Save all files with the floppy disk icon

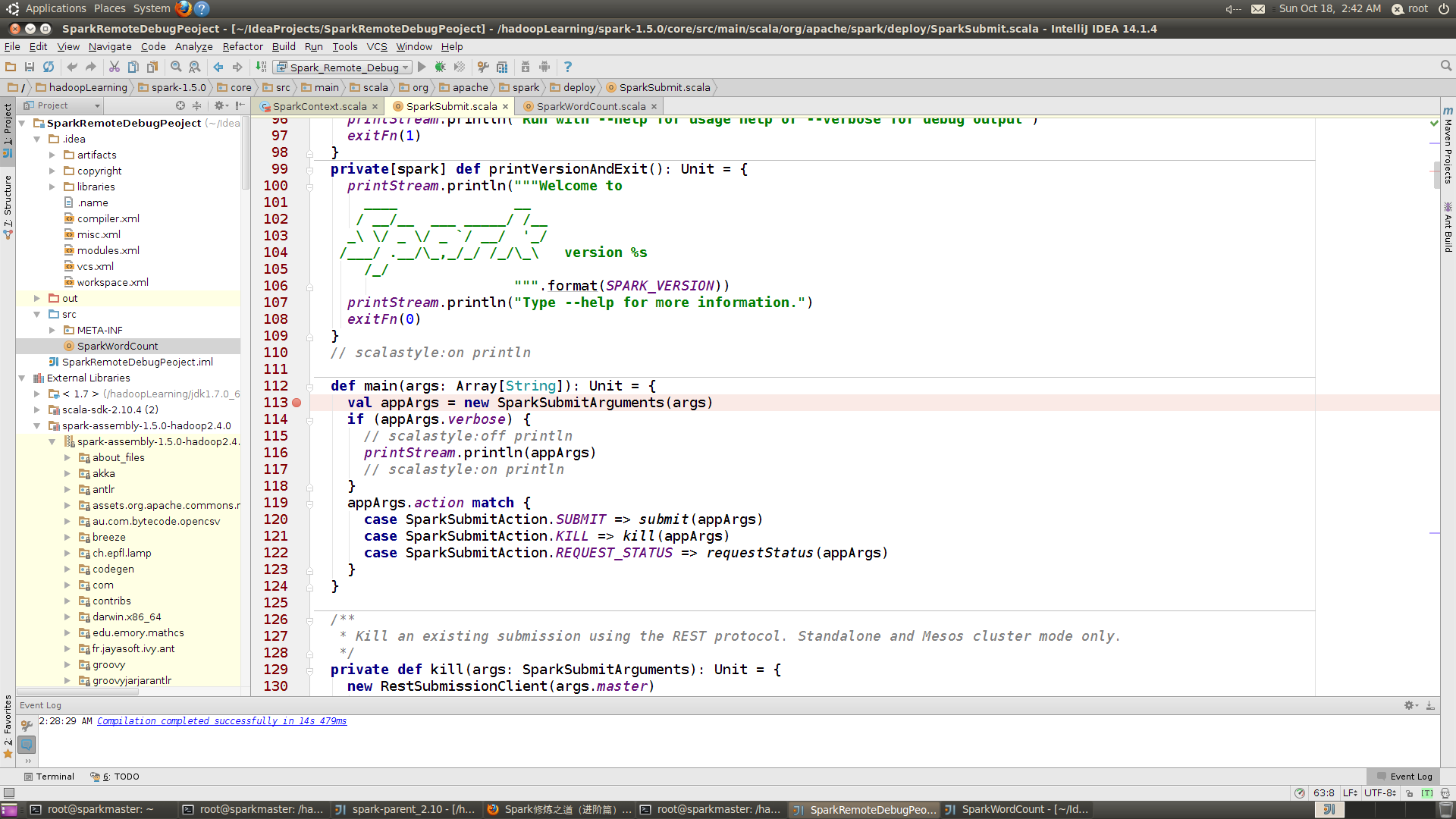click(x=30, y=67)
